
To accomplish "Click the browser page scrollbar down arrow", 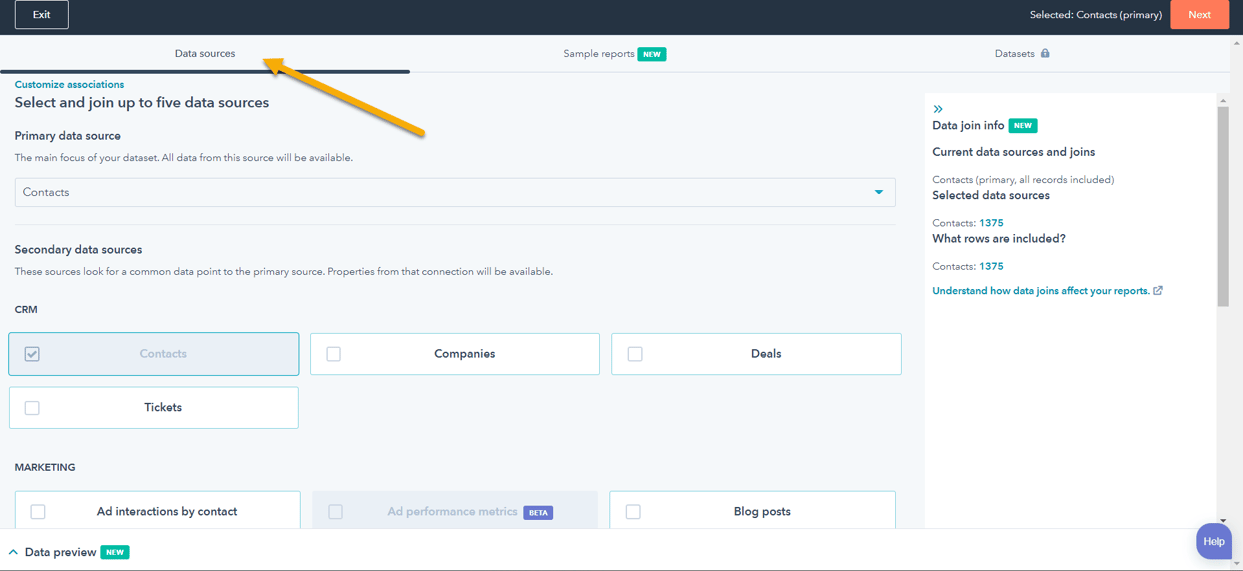I will (1237, 564).
